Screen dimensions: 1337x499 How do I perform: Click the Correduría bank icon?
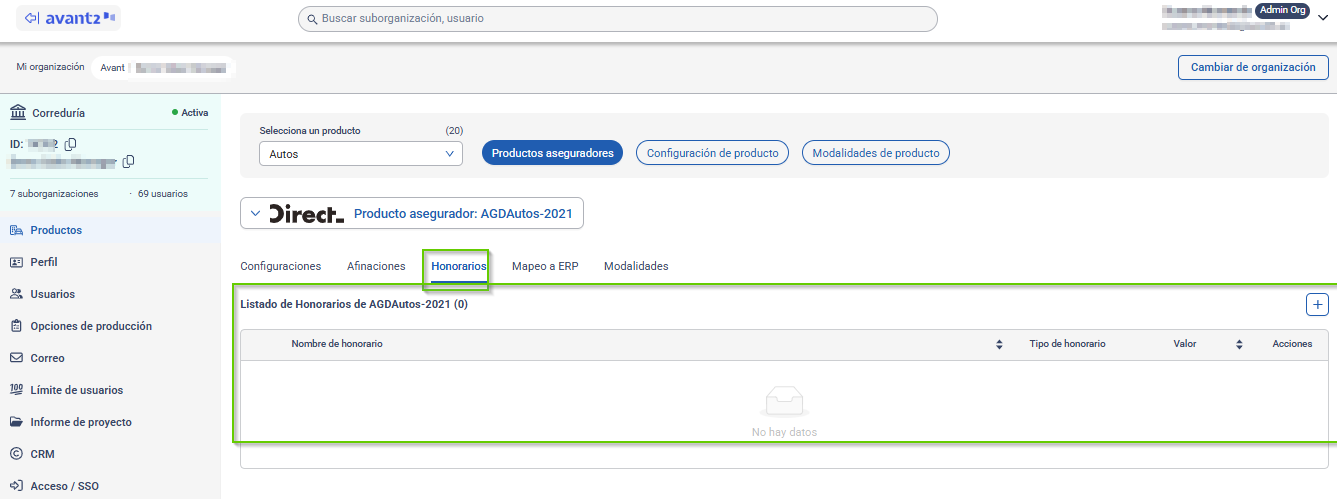(17, 113)
